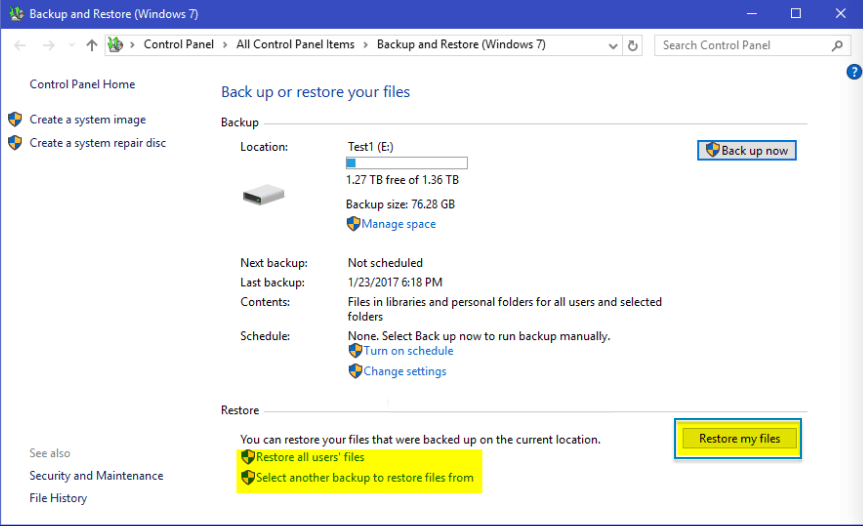
Task: Click Turn on schedule link
Action: tap(408, 351)
